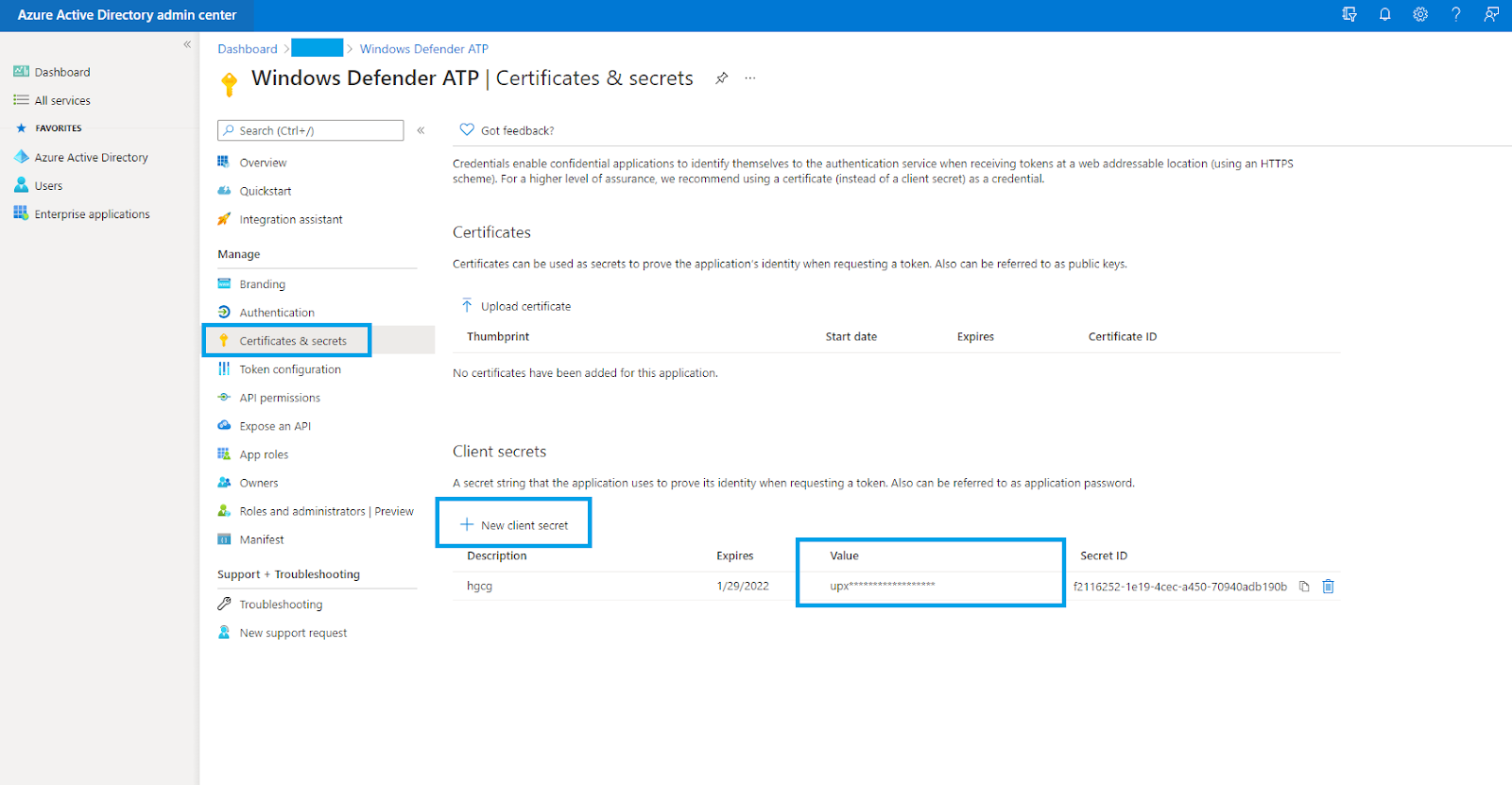Click the Azure Active Directory diamond icon
Image resolution: width=1512 pixels, height=785 pixels.
pos(21,157)
